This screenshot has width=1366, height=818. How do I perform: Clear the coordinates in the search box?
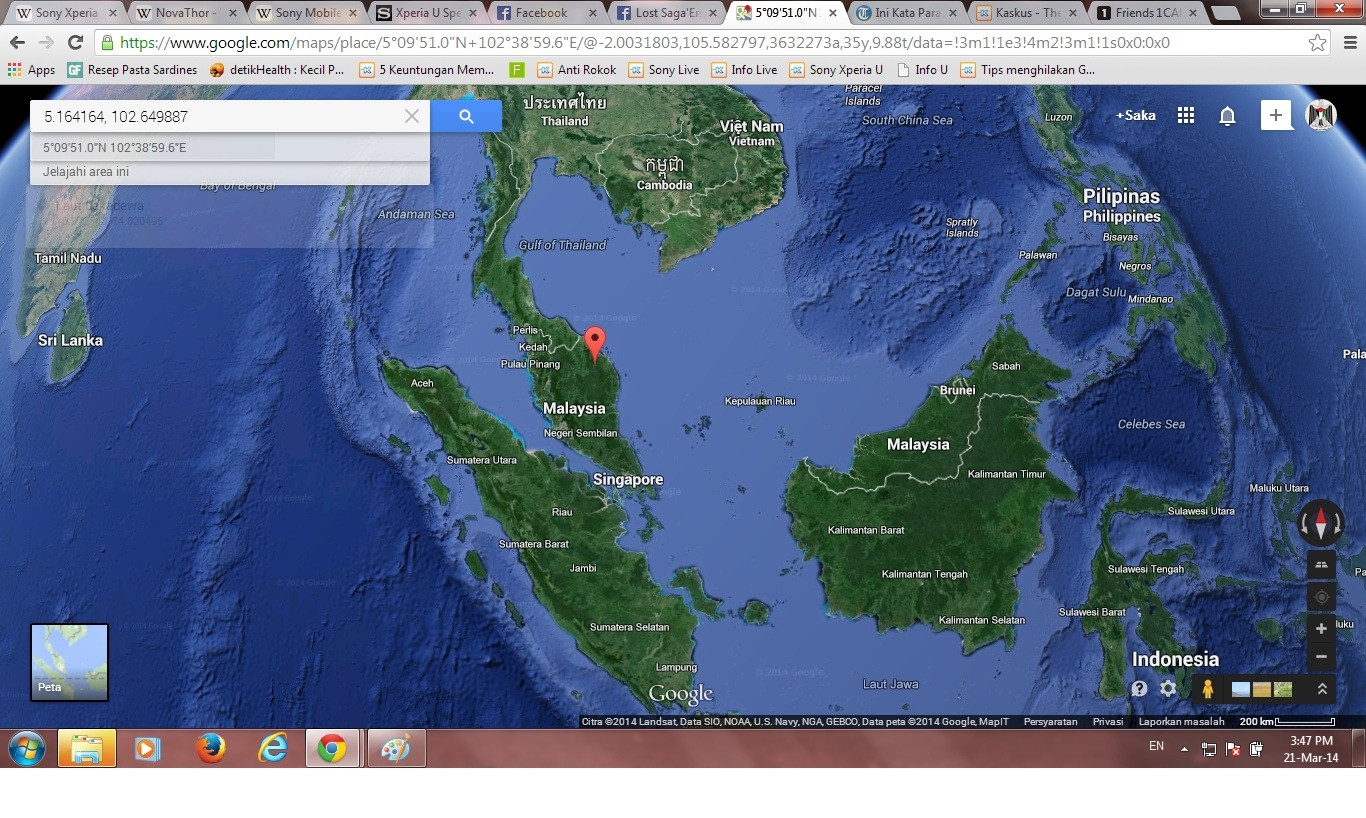[412, 116]
